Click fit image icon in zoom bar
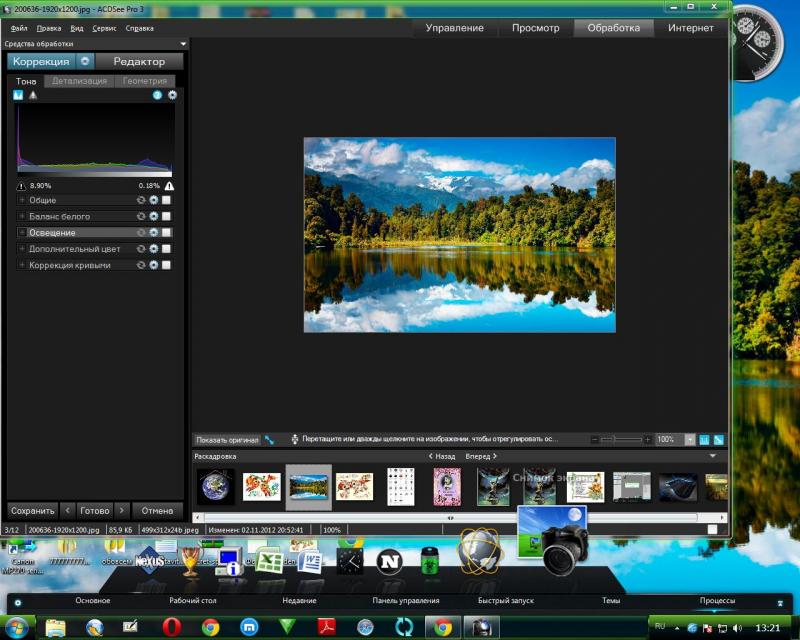This screenshot has width=800, height=640. [718, 439]
